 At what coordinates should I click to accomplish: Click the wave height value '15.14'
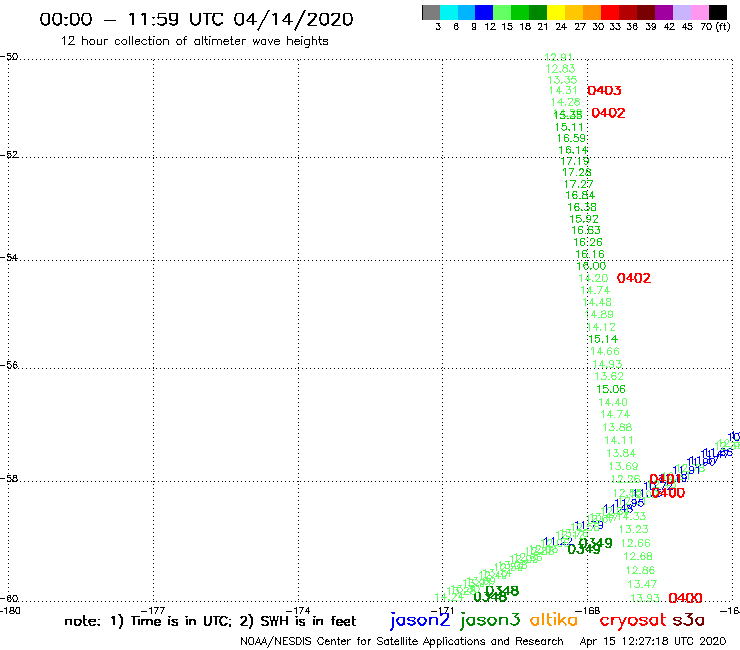pos(603,339)
